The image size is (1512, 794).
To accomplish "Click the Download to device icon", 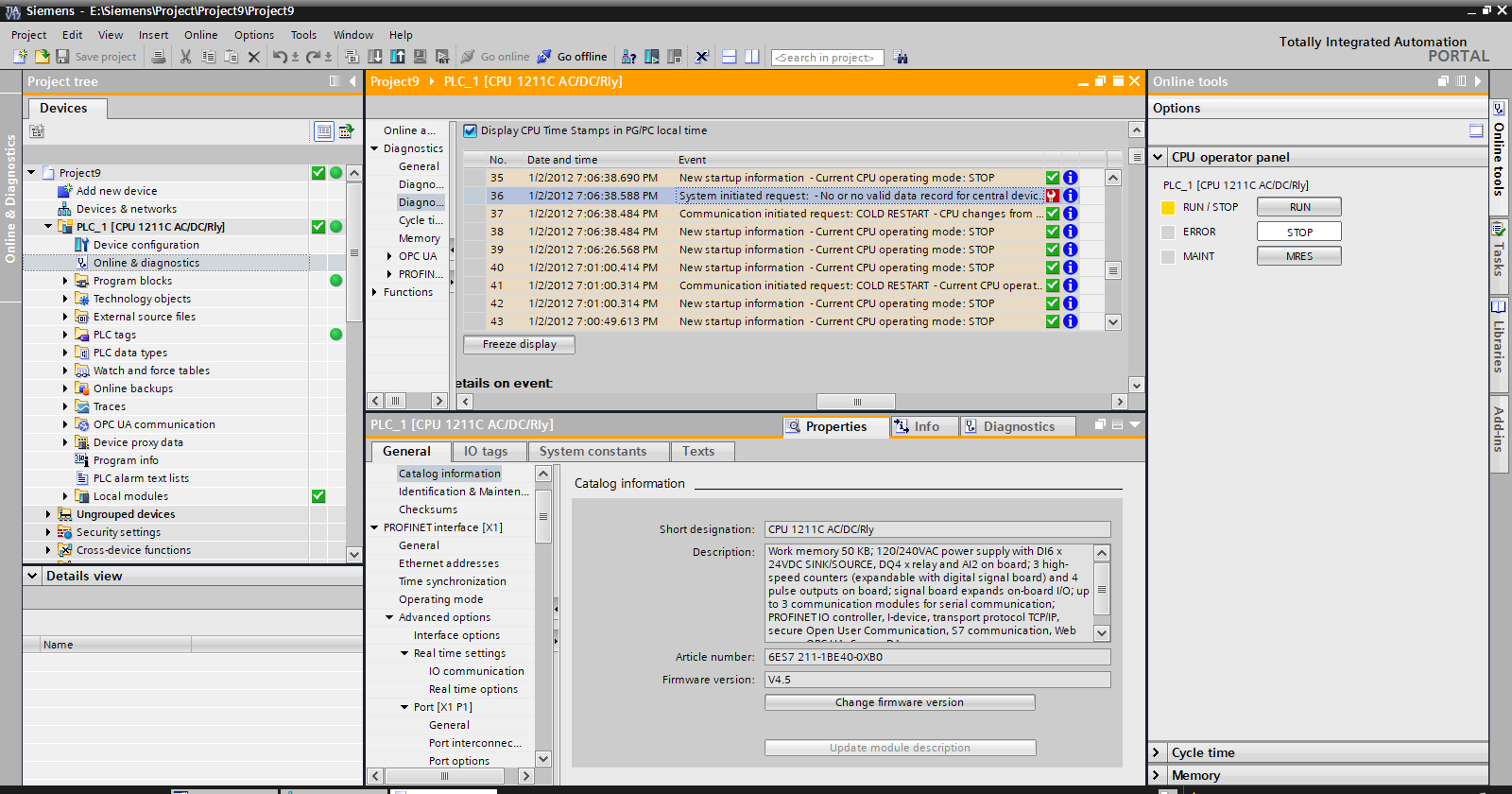I will point(375,57).
